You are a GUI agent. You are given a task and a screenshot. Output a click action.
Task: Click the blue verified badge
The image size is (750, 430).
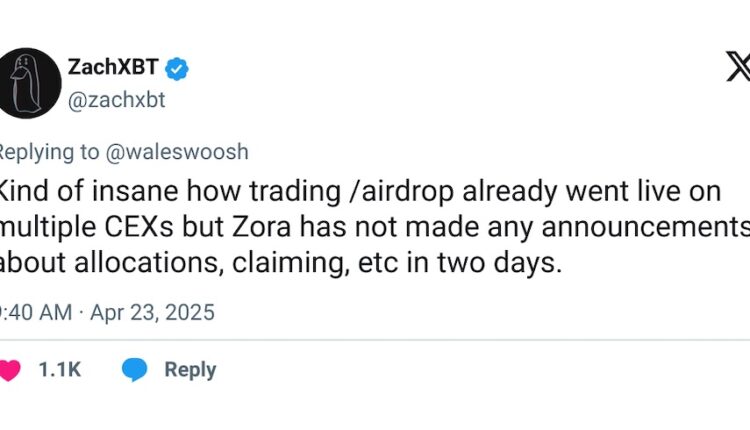178,68
